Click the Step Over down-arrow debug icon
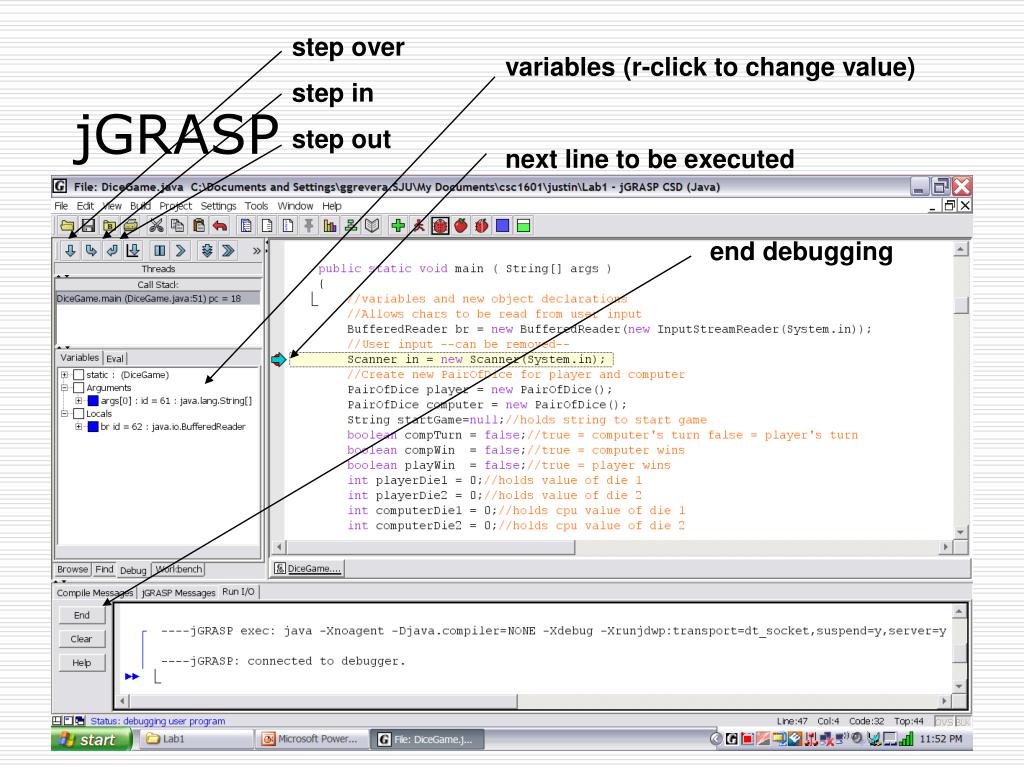Viewport: 1024px width, 768px height. (x=70, y=250)
